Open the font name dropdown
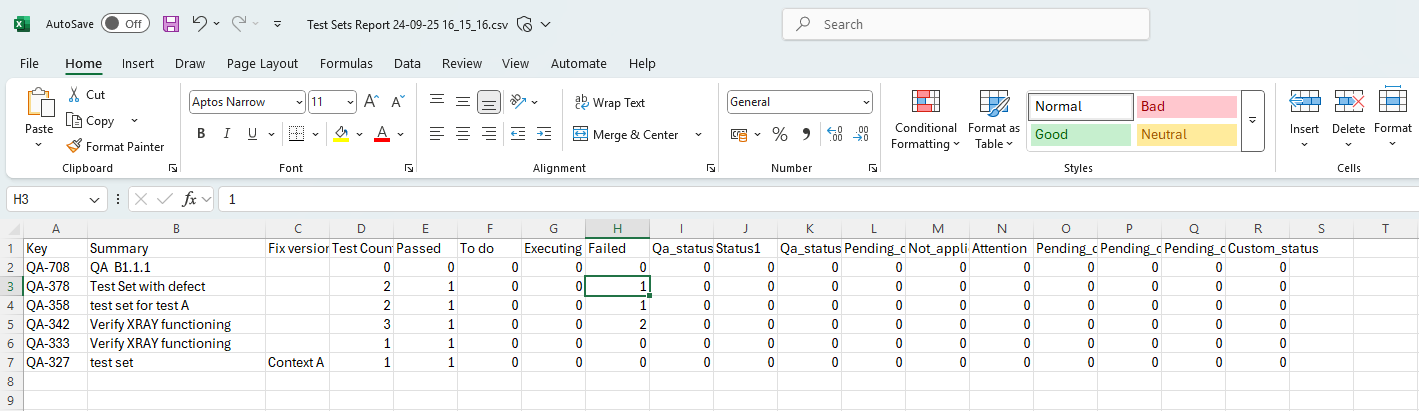This screenshot has height=411, width=1419. point(299,102)
